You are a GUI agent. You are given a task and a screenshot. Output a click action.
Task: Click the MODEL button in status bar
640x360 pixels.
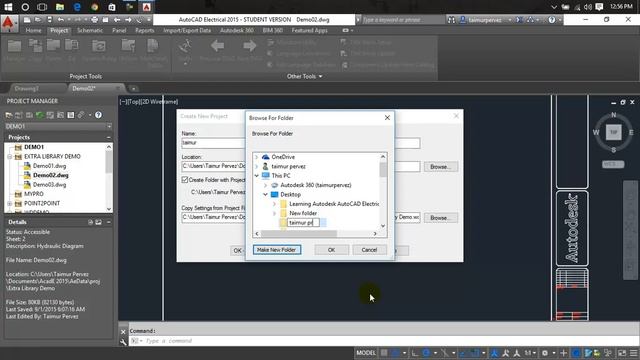click(x=366, y=353)
